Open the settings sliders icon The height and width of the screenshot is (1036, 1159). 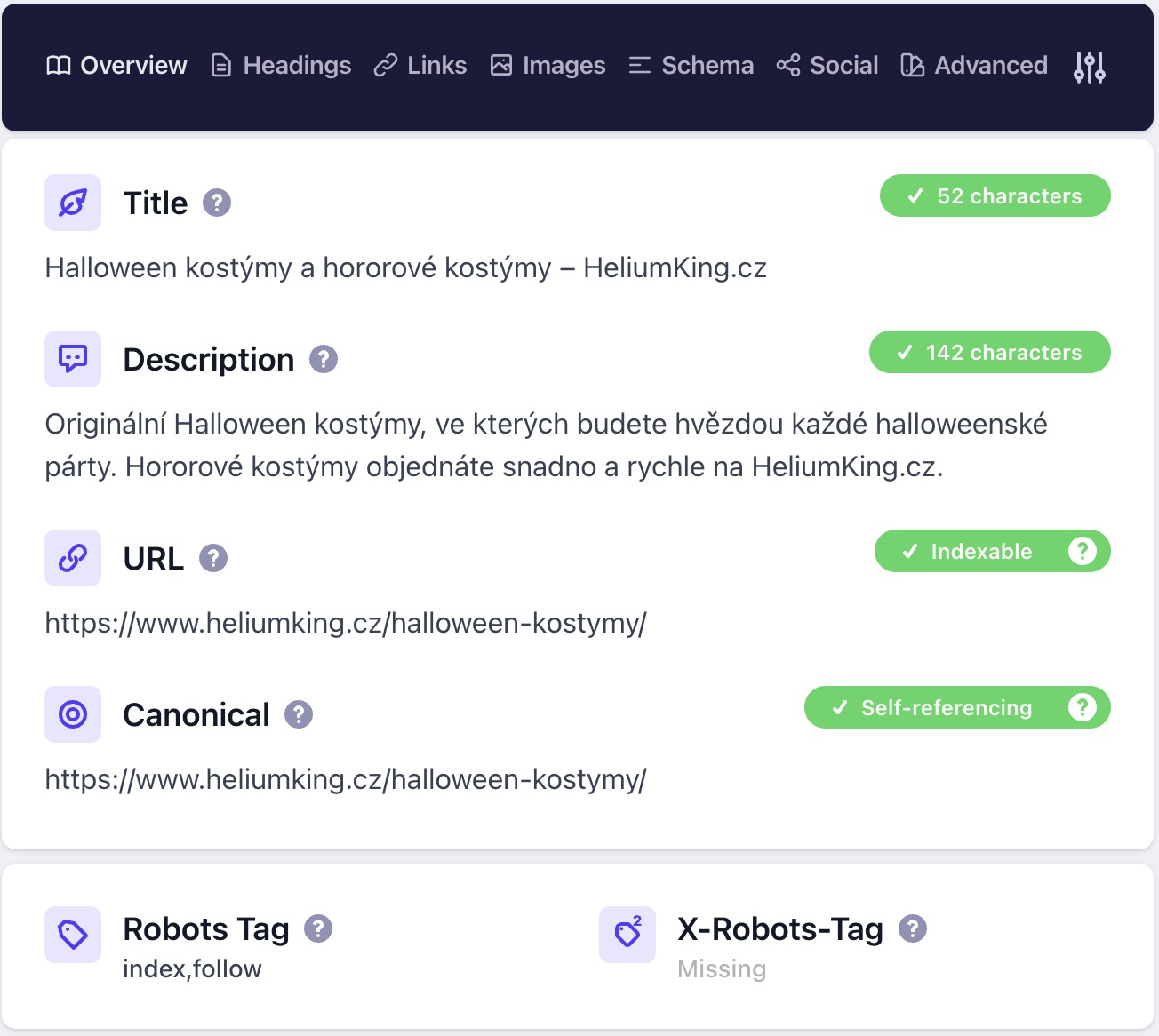click(x=1090, y=67)
